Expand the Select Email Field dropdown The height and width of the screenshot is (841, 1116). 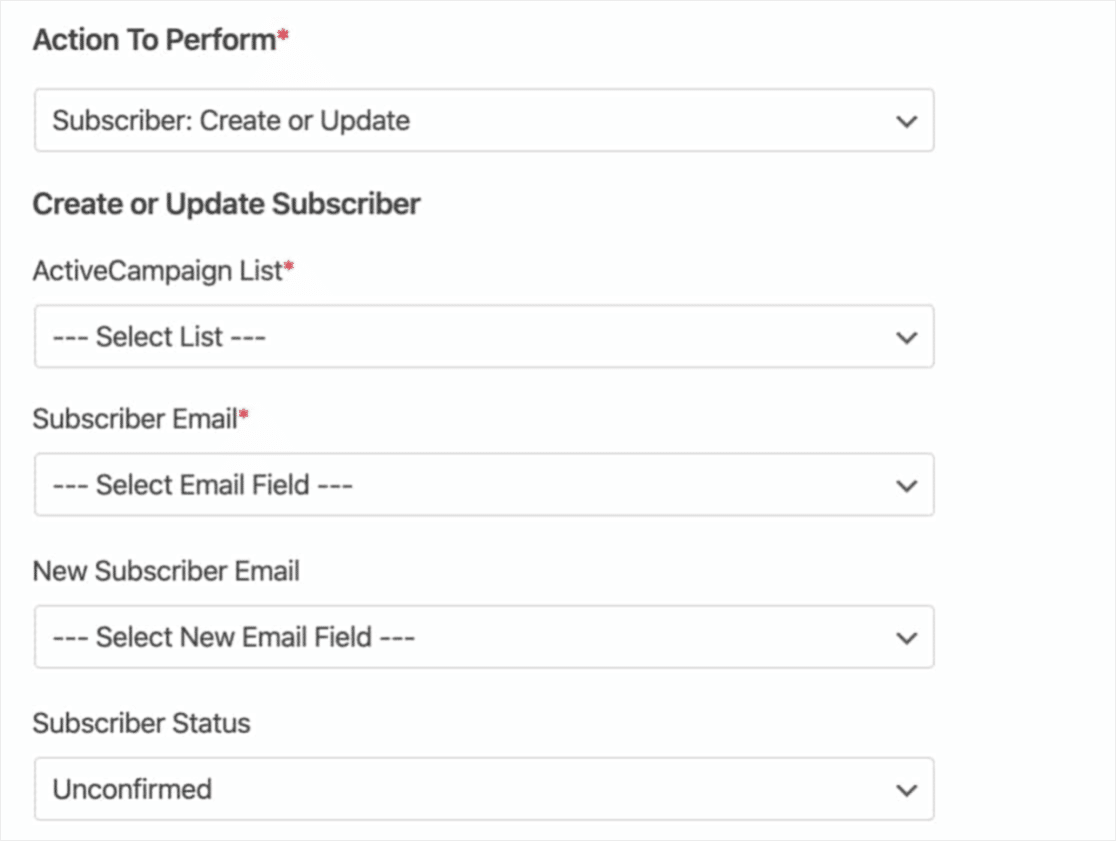(x=484, y=485)
